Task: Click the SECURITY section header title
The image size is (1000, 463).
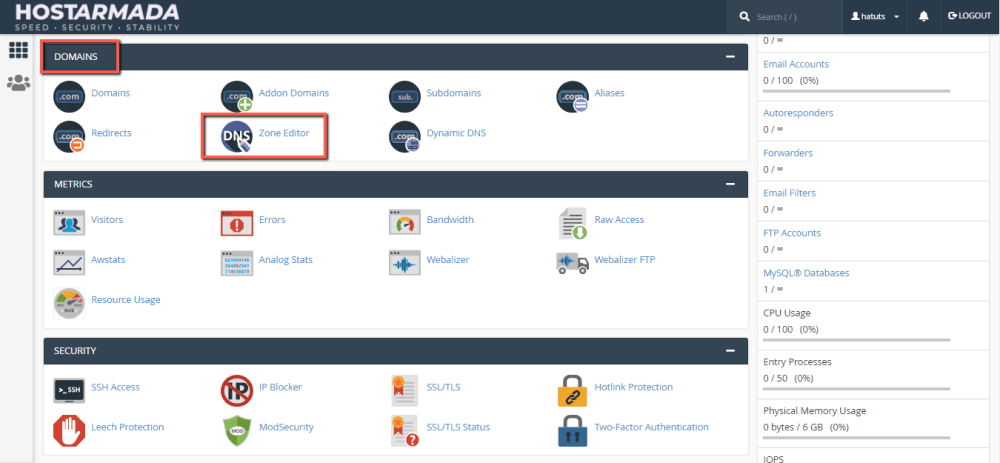Action: (x=75, y=351)
